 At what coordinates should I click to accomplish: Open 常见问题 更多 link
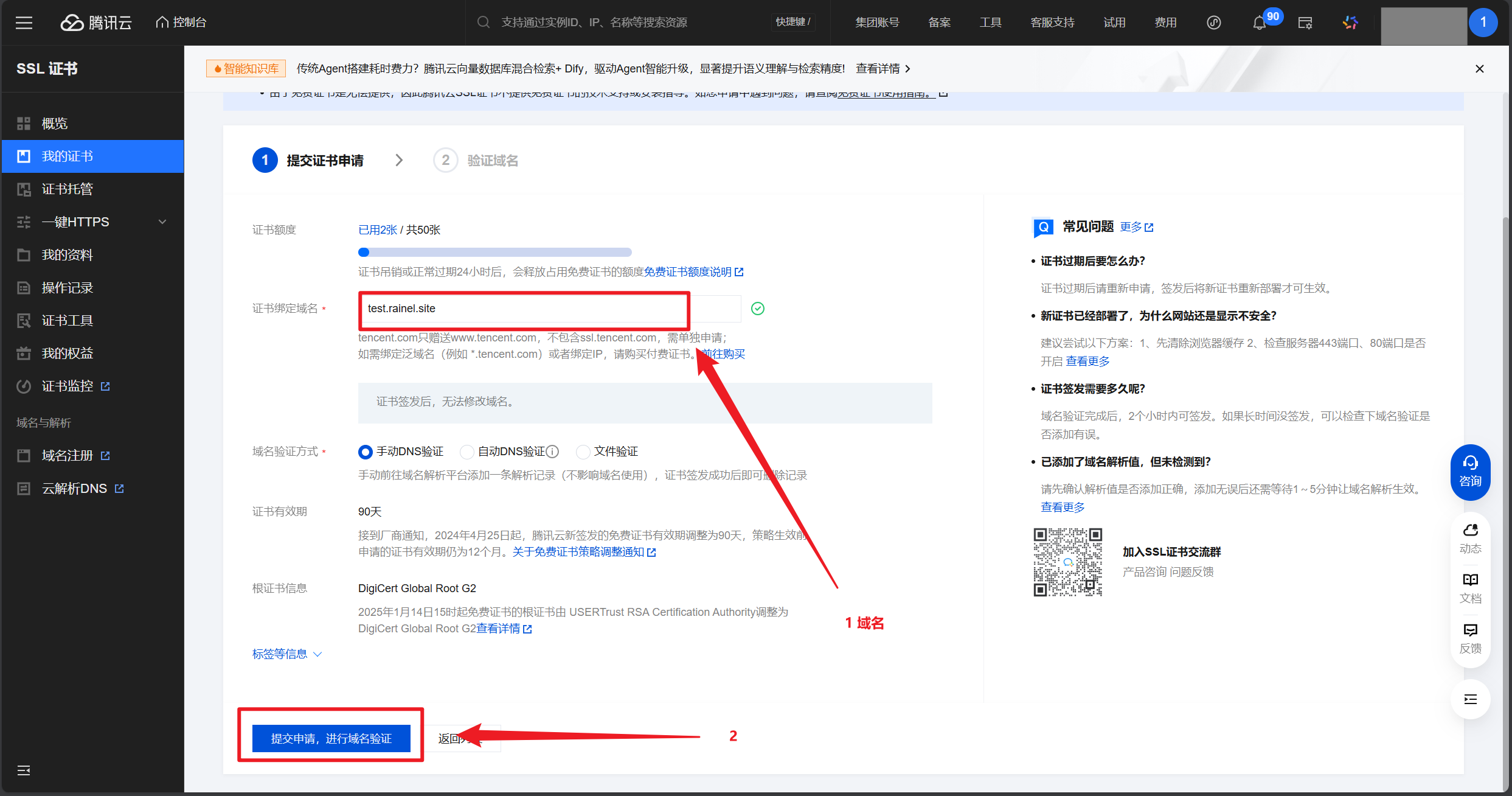1136,227
